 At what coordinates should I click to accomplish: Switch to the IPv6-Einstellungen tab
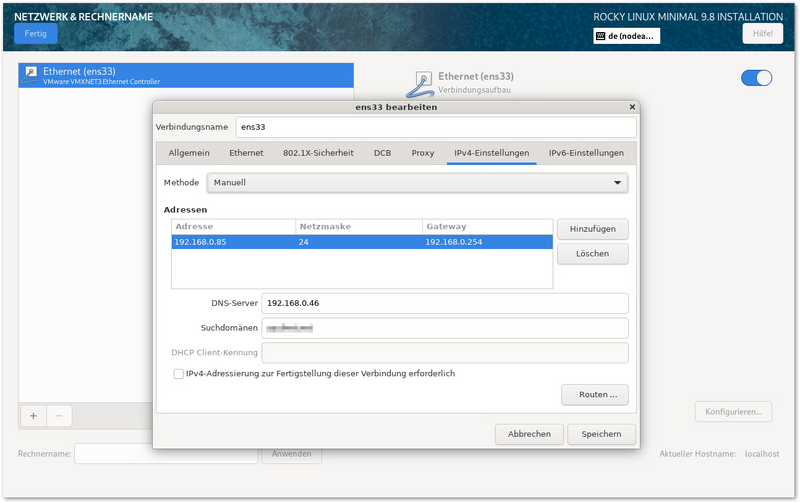(x=586, y=153)
